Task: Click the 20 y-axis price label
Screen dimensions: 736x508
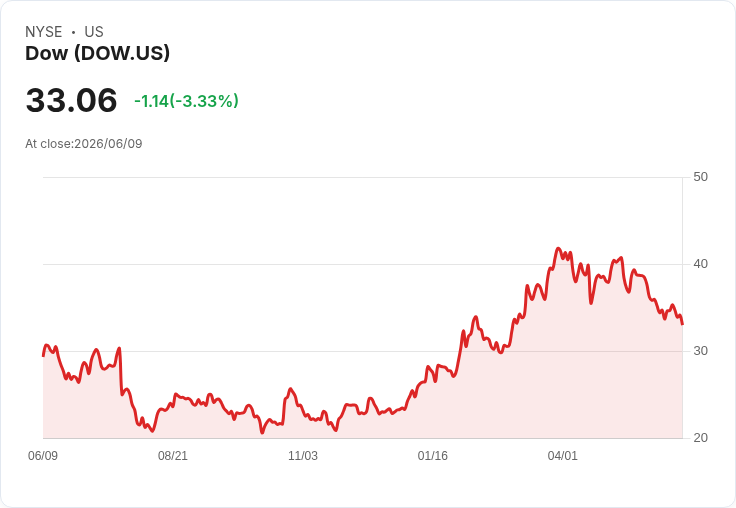Action: coord(700,438)
